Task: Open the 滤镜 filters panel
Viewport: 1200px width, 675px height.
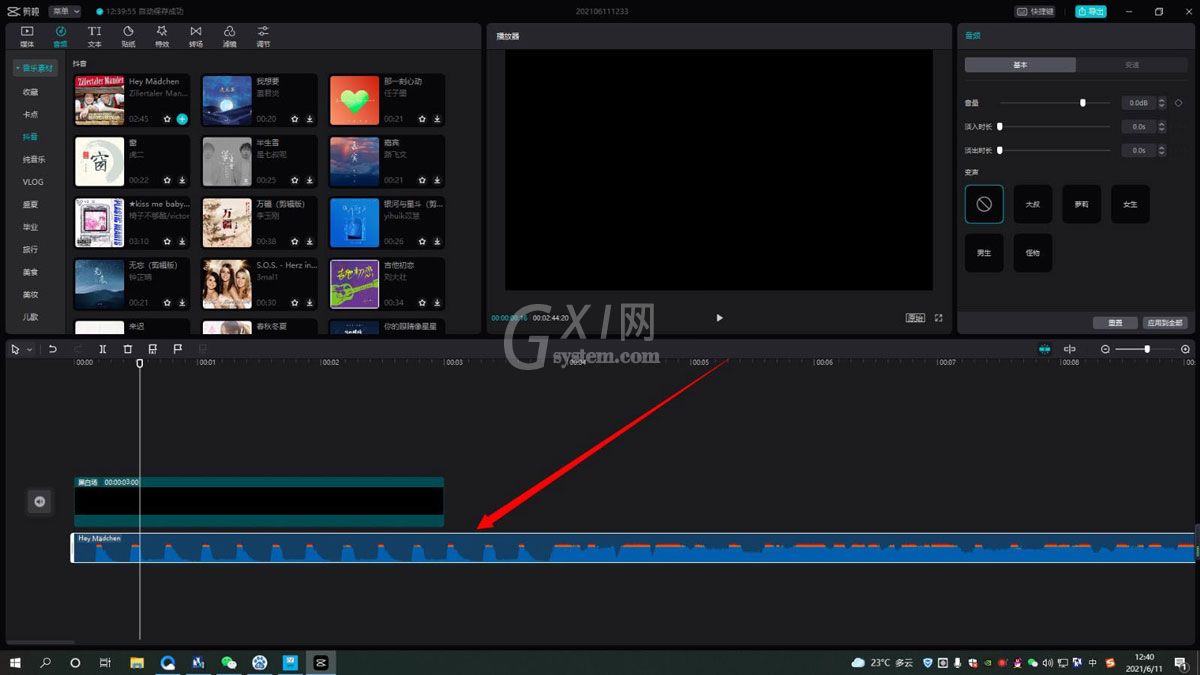Action: coord(229,36)
